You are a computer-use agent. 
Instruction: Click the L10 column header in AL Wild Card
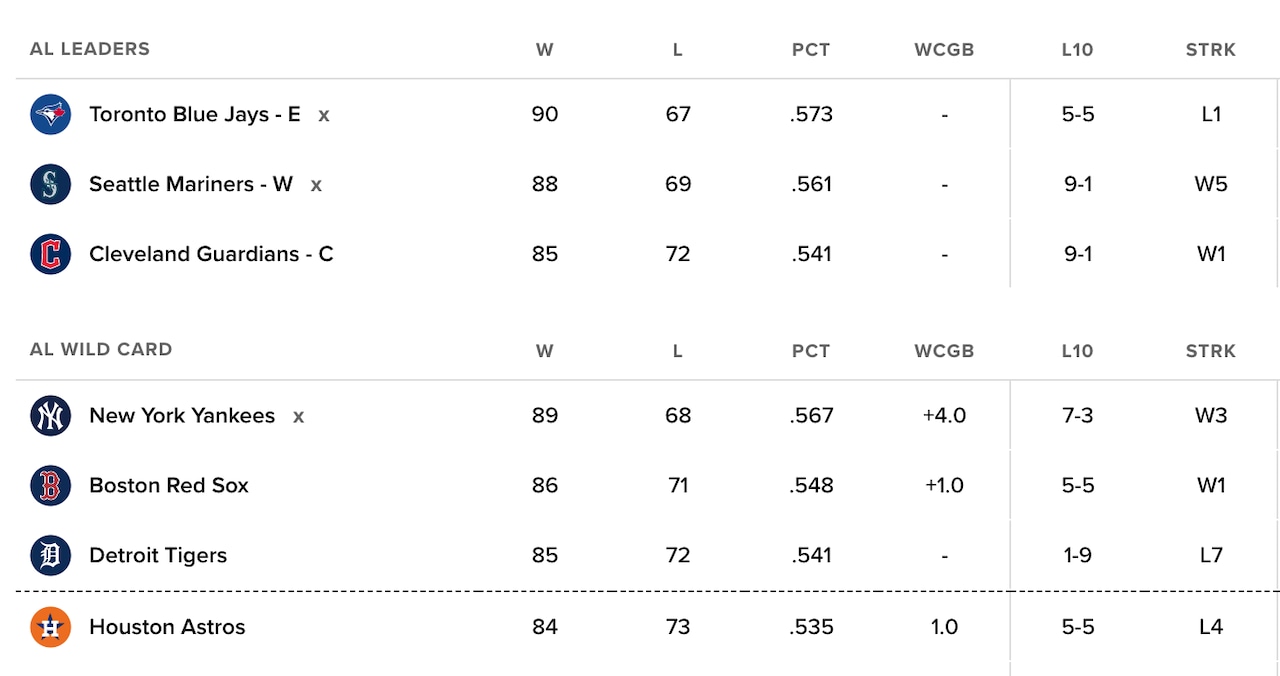1077,351
